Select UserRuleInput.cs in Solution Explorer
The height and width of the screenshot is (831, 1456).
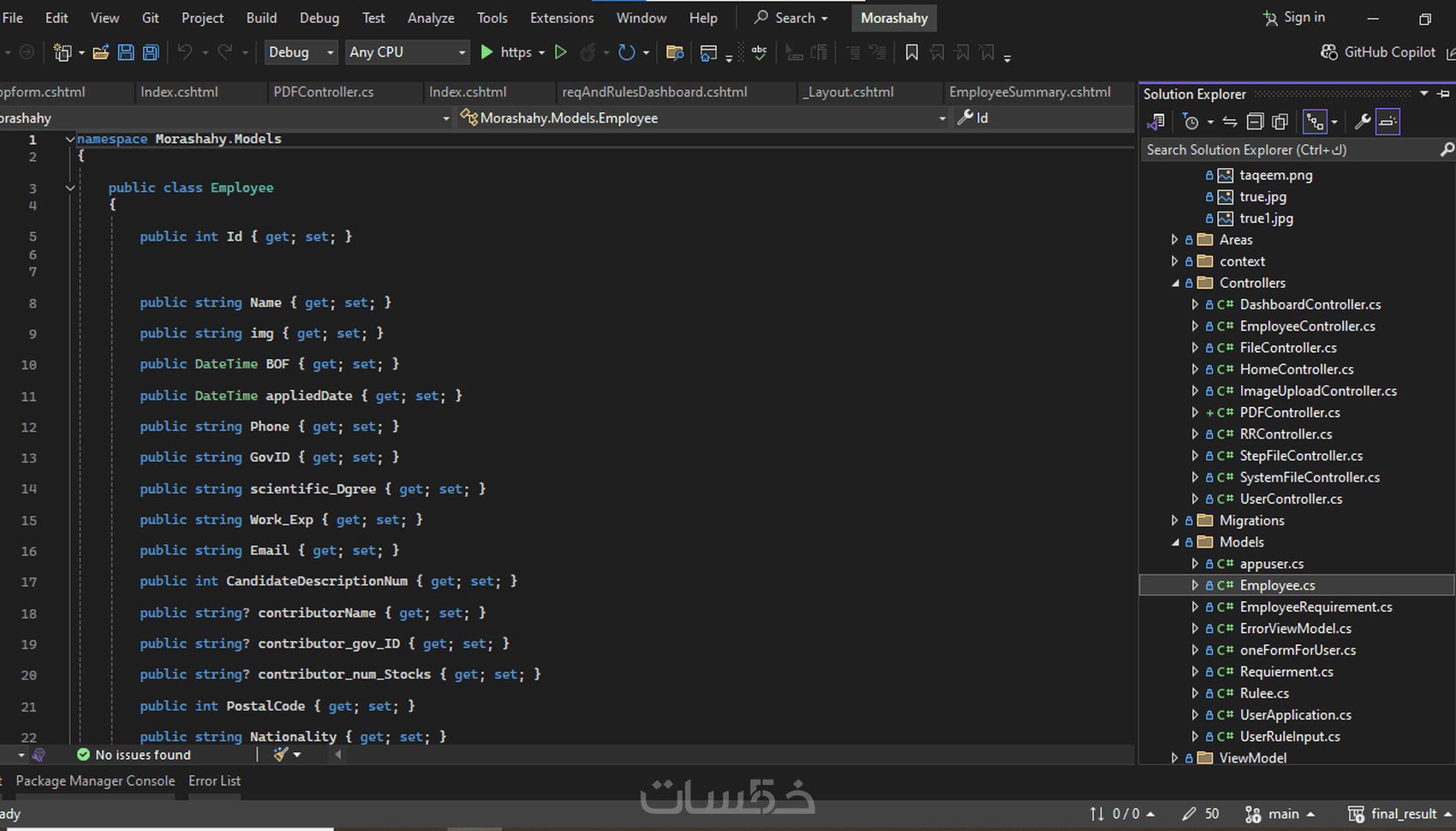pos(1290,737)
